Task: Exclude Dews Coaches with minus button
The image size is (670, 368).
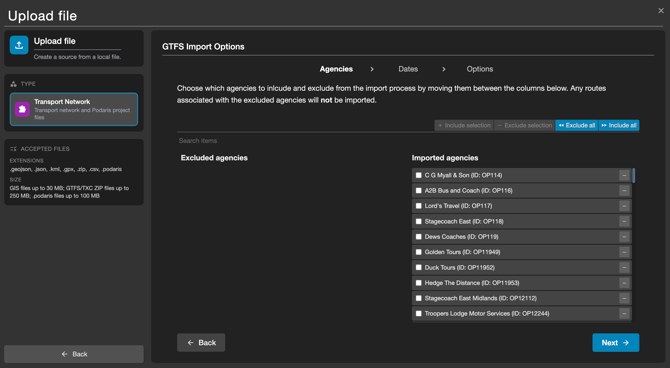Action: (x=624, y=237)
